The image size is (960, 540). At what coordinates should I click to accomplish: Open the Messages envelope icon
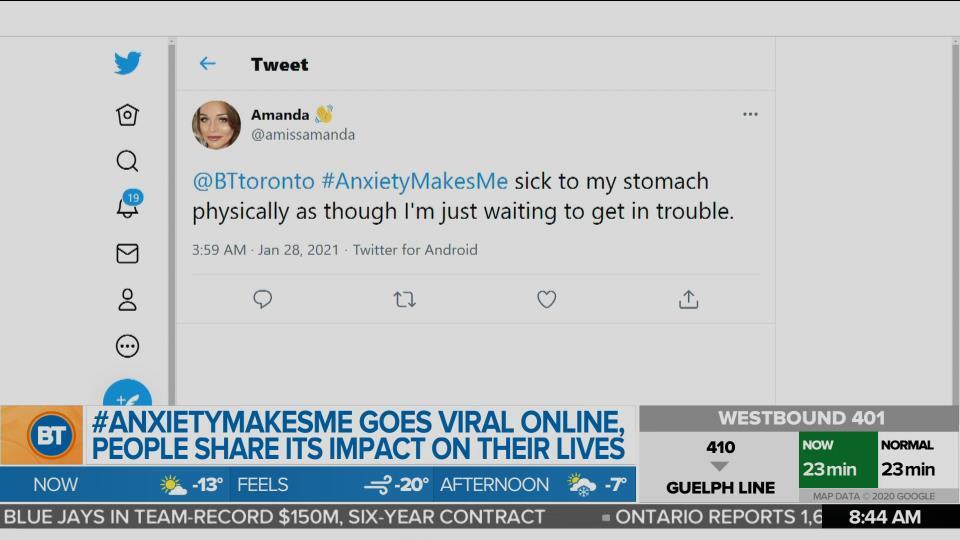pyautogui.click(x=127, y=253)
